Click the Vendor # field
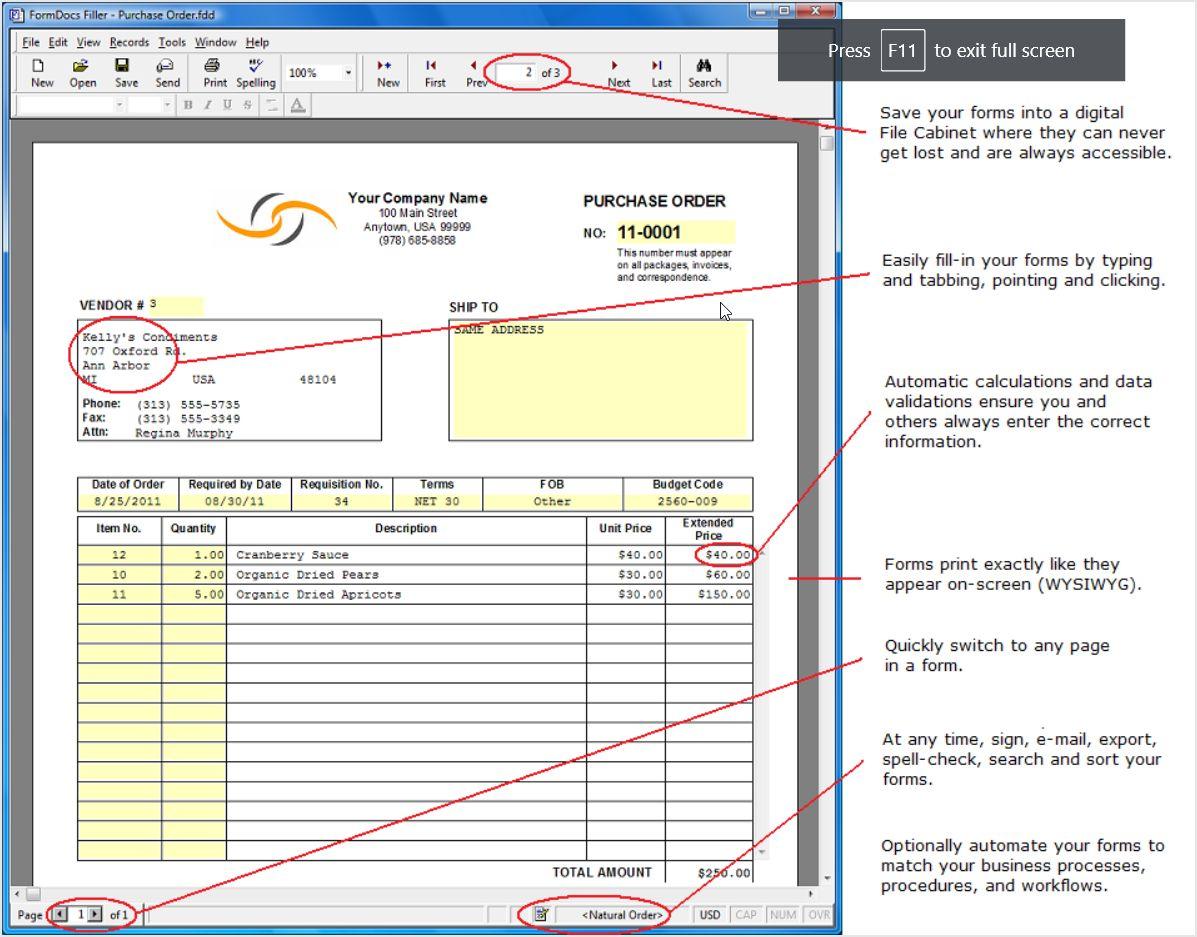This screenshot has width=1197, height=937. tap(176, 305)
